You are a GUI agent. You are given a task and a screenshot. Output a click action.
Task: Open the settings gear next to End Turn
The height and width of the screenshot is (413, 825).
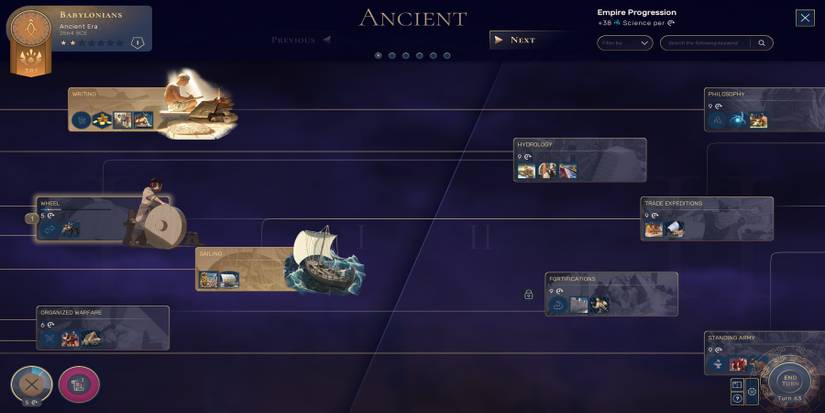(x=752, y=391)
